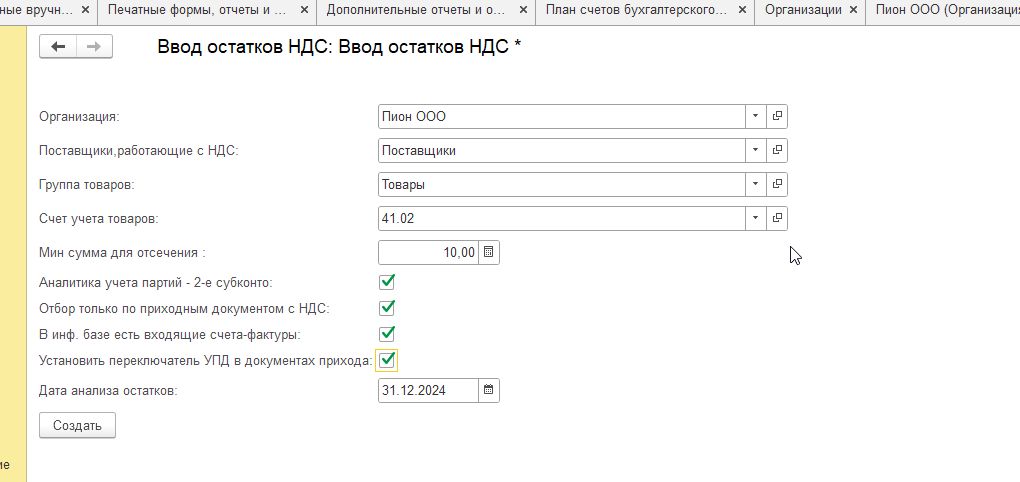Open the Группа товаров open-form icon
1020x482 pixels.
tap(777, 184)
